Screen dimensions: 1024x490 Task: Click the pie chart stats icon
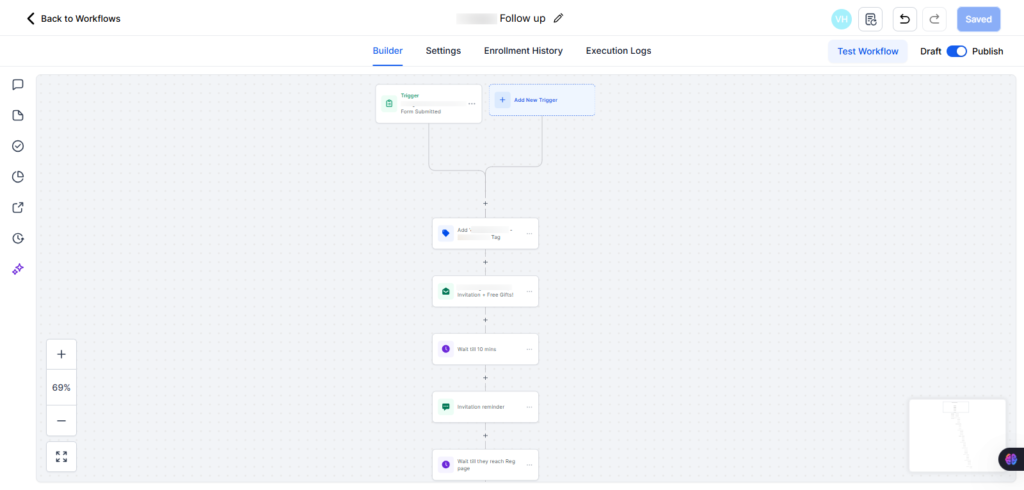tap(18, 177)
